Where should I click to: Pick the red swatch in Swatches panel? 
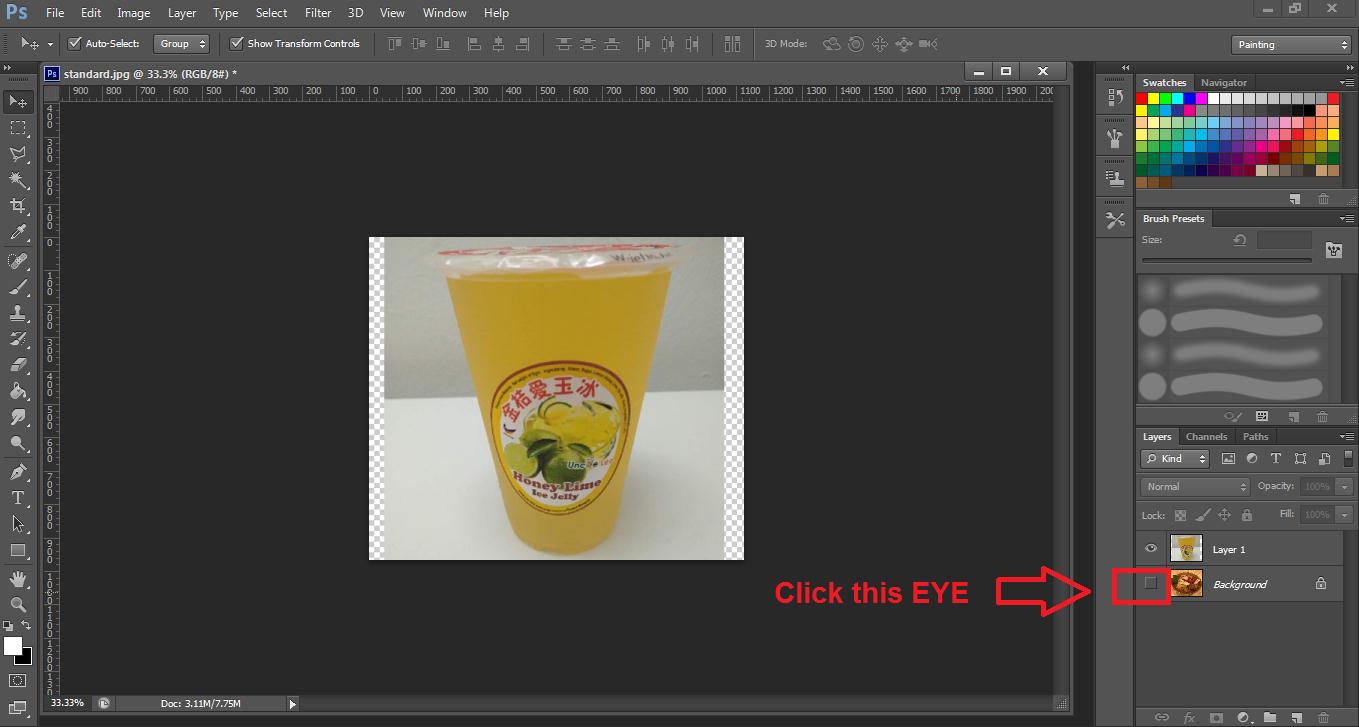click(1142, 99)
